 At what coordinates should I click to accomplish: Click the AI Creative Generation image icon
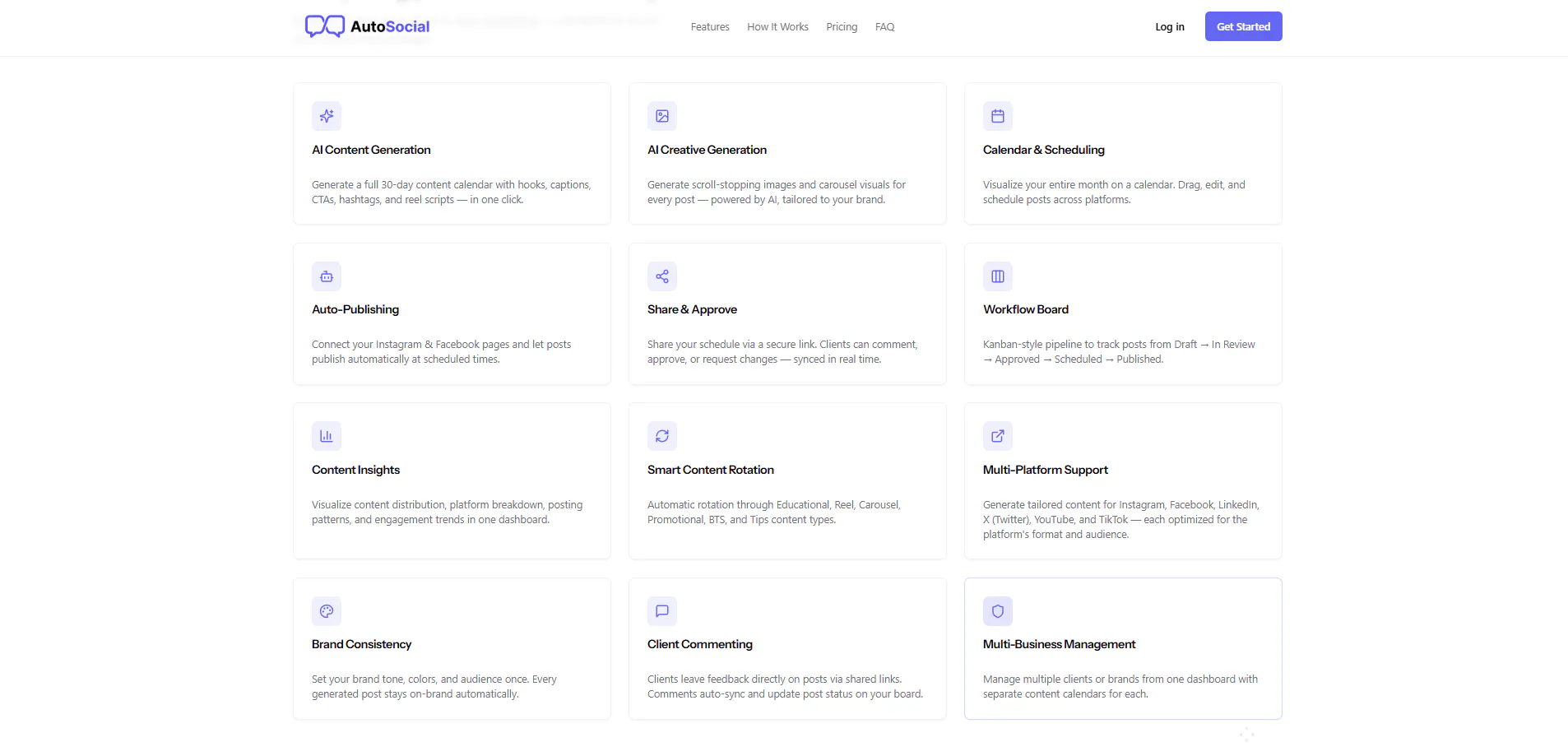[x=662, y=116]
